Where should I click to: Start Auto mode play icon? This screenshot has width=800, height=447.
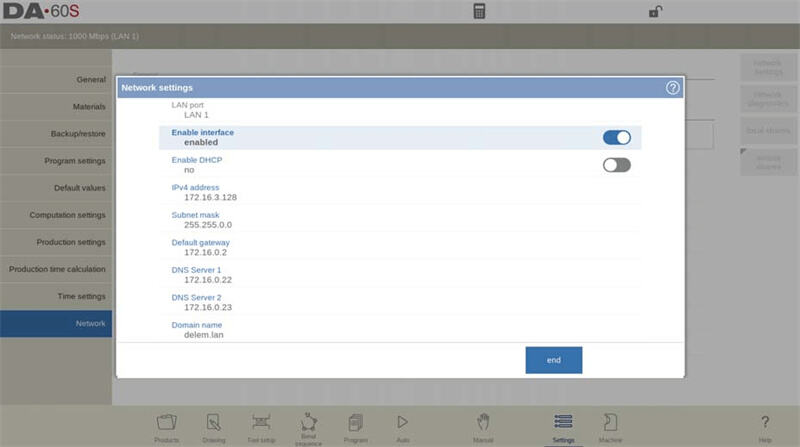coord(402,427)
